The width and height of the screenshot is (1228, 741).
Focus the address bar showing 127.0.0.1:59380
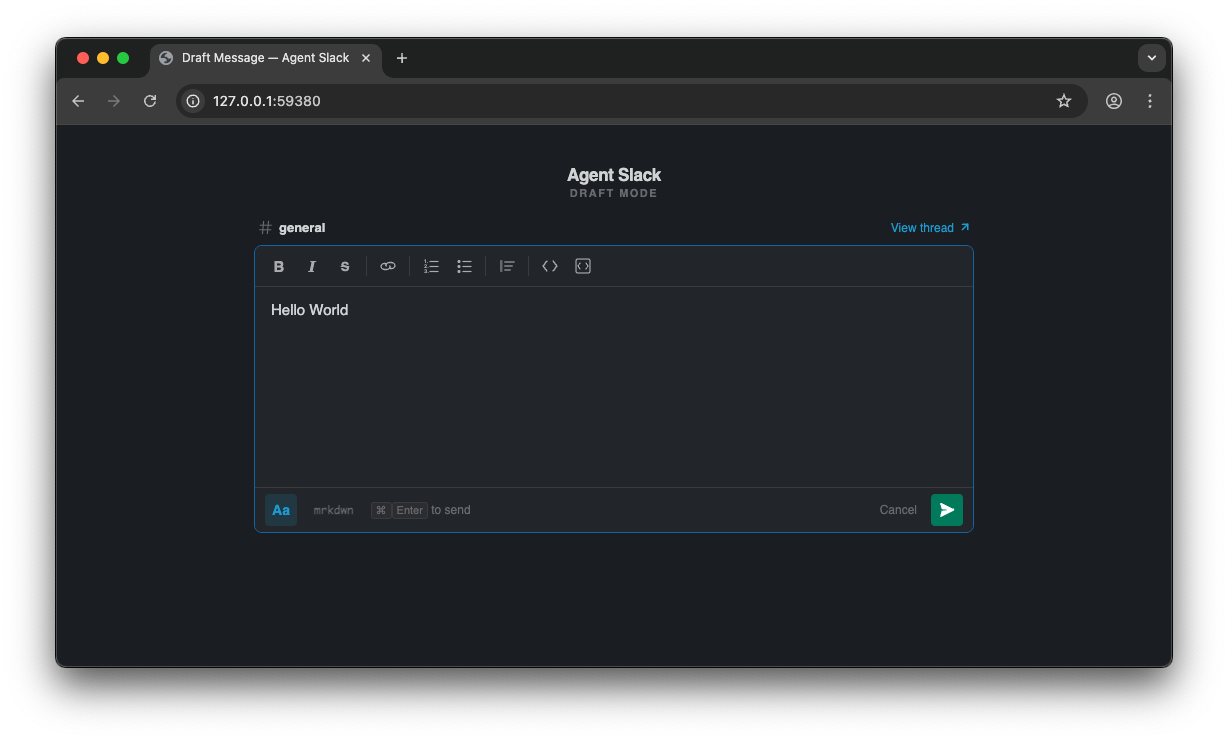(631, 101)
